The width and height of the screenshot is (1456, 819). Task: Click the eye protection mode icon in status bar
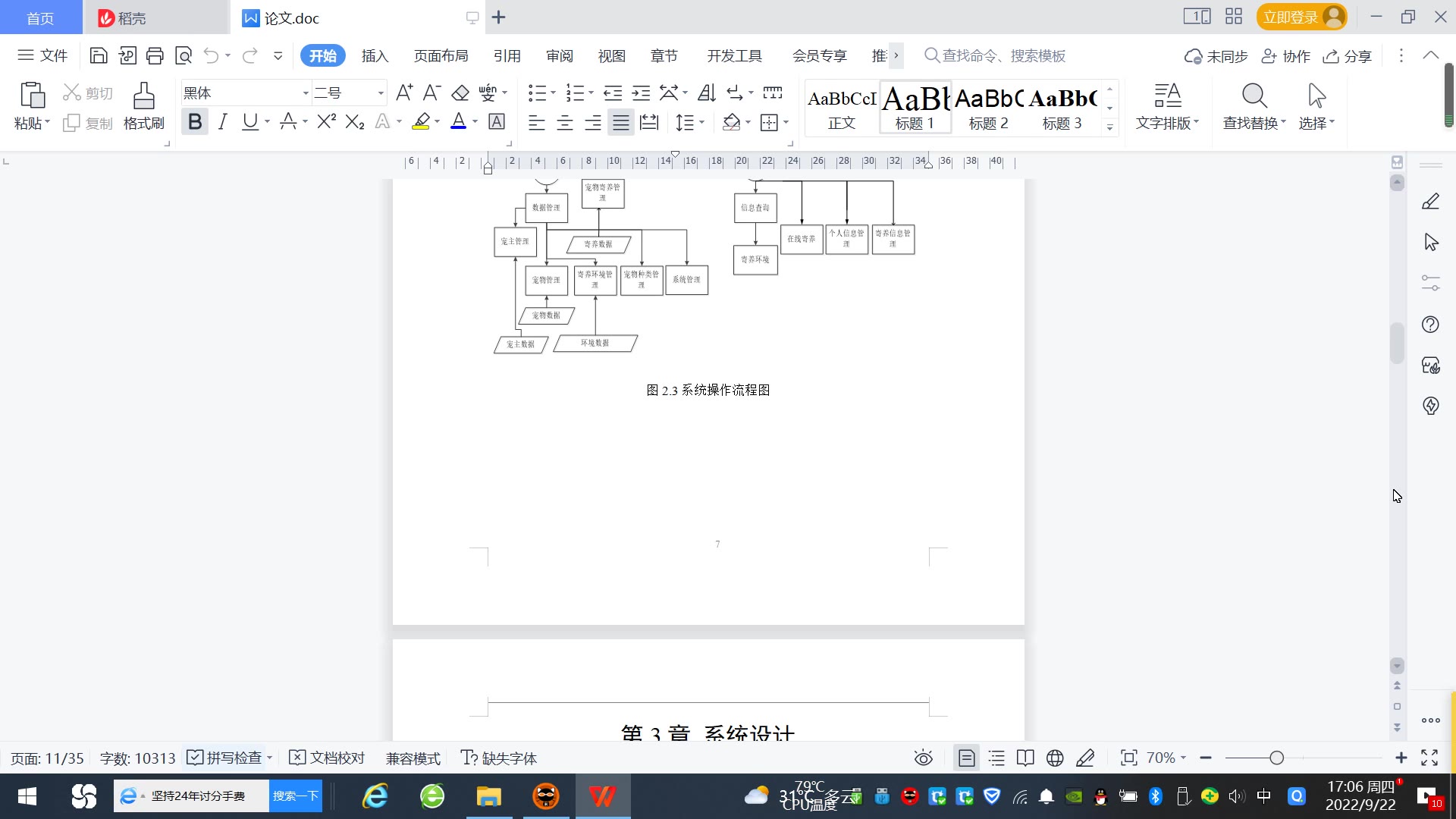coord(923,758)
